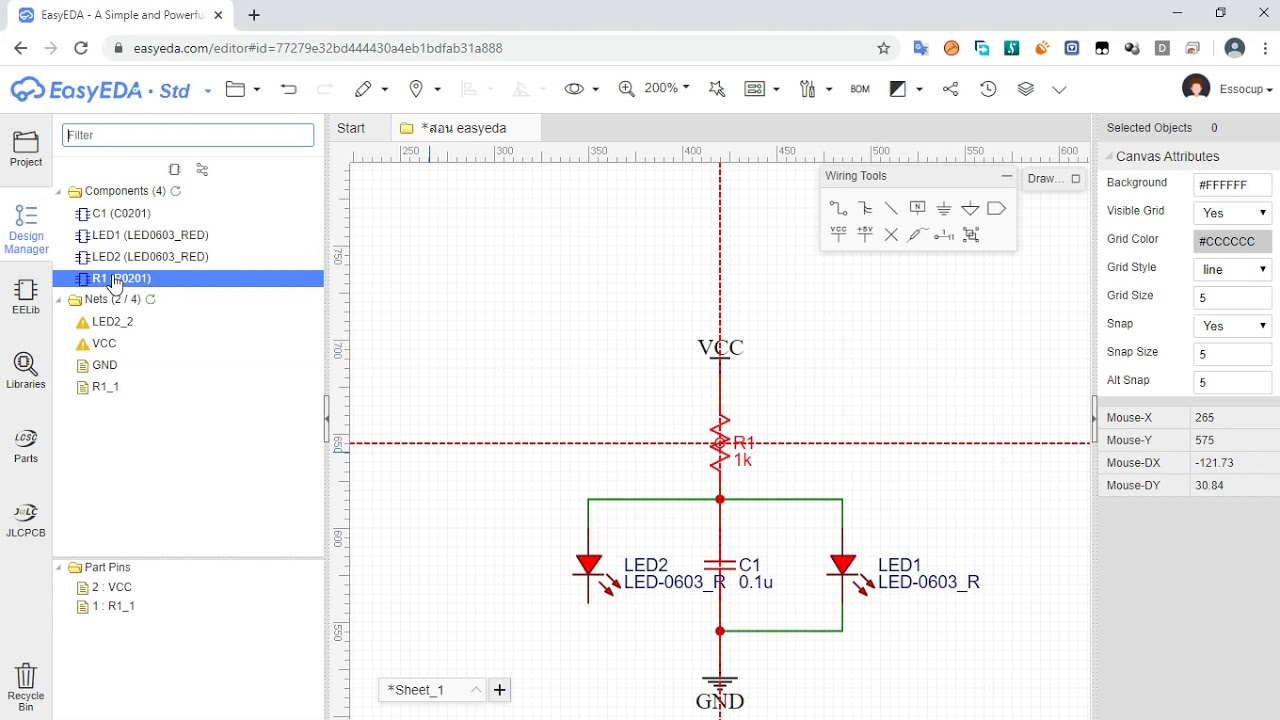Collapse the Nets tree folder

coord(59,300)
